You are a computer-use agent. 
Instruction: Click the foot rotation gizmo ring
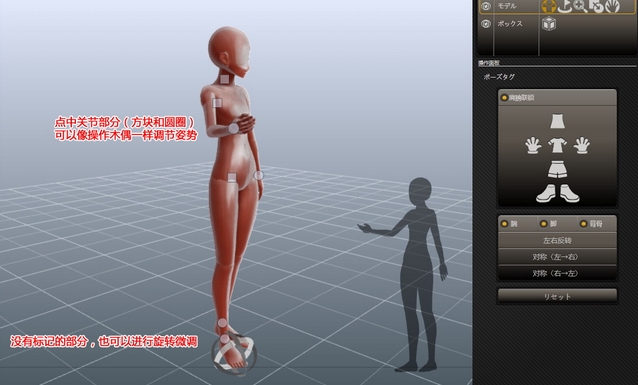pyautogui.click(x=234, y=353)
